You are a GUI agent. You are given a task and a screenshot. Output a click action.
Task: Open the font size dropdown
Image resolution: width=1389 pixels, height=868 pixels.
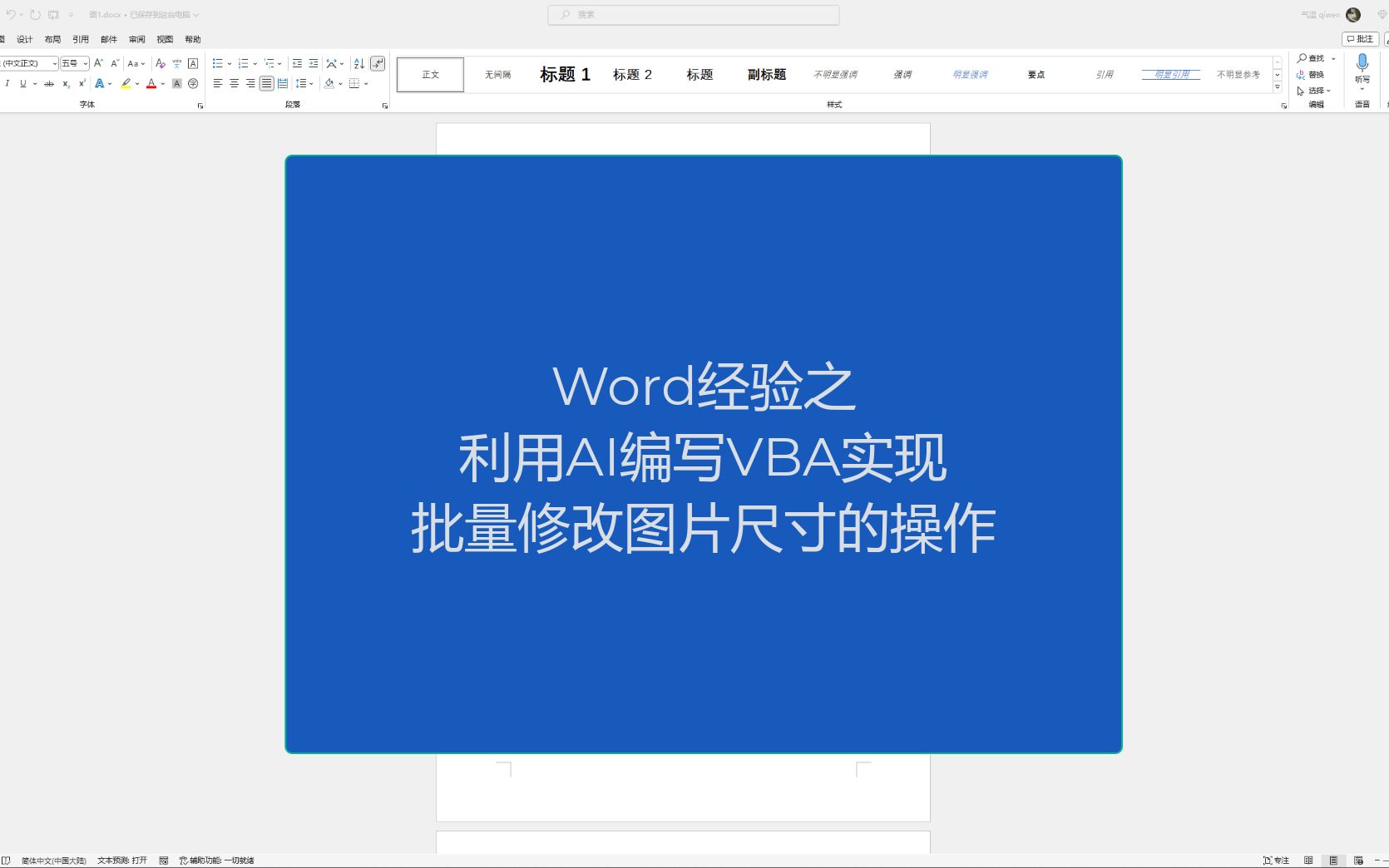coord(85,63)
